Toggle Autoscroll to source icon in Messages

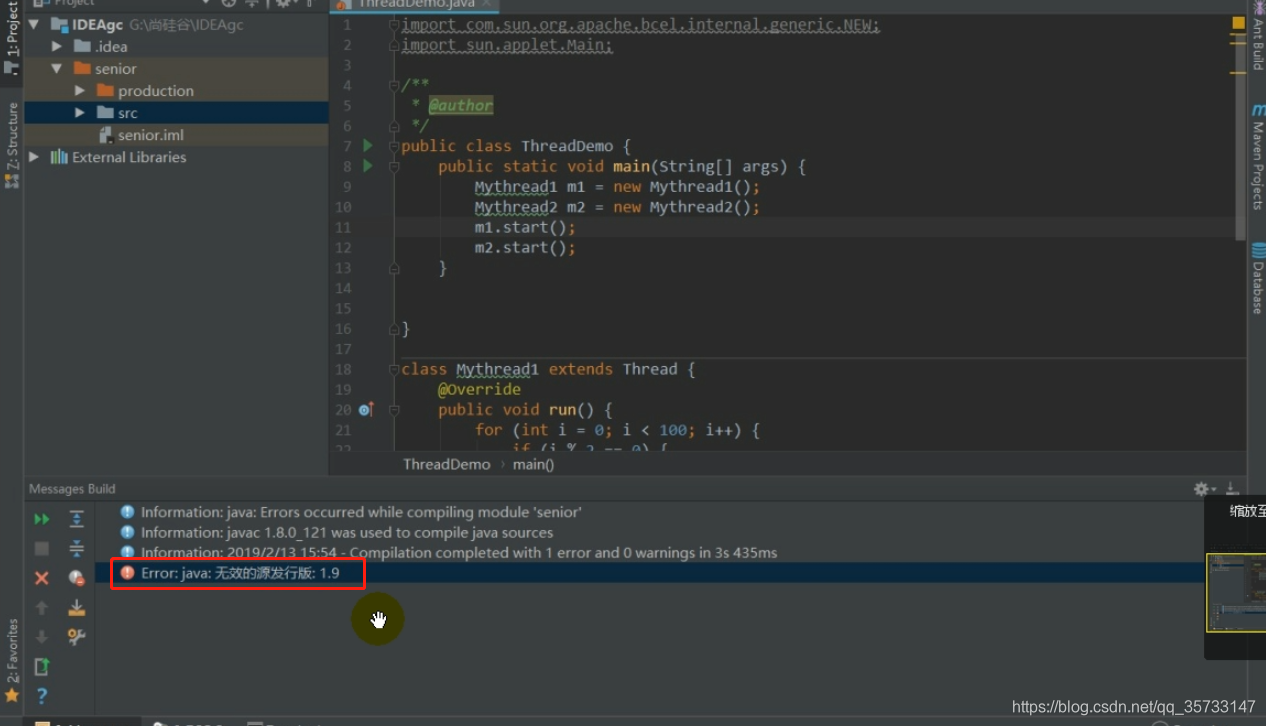coord(76,607)
